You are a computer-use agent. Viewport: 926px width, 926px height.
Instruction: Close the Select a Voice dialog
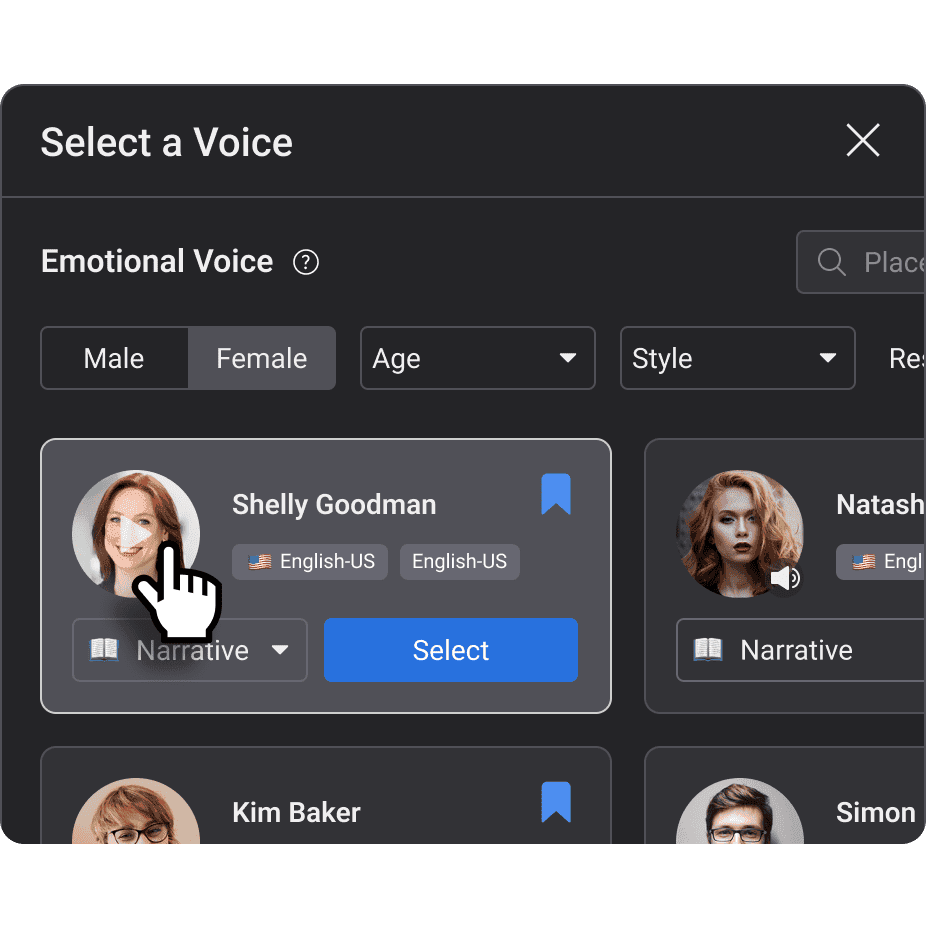(x=862, y=141)
